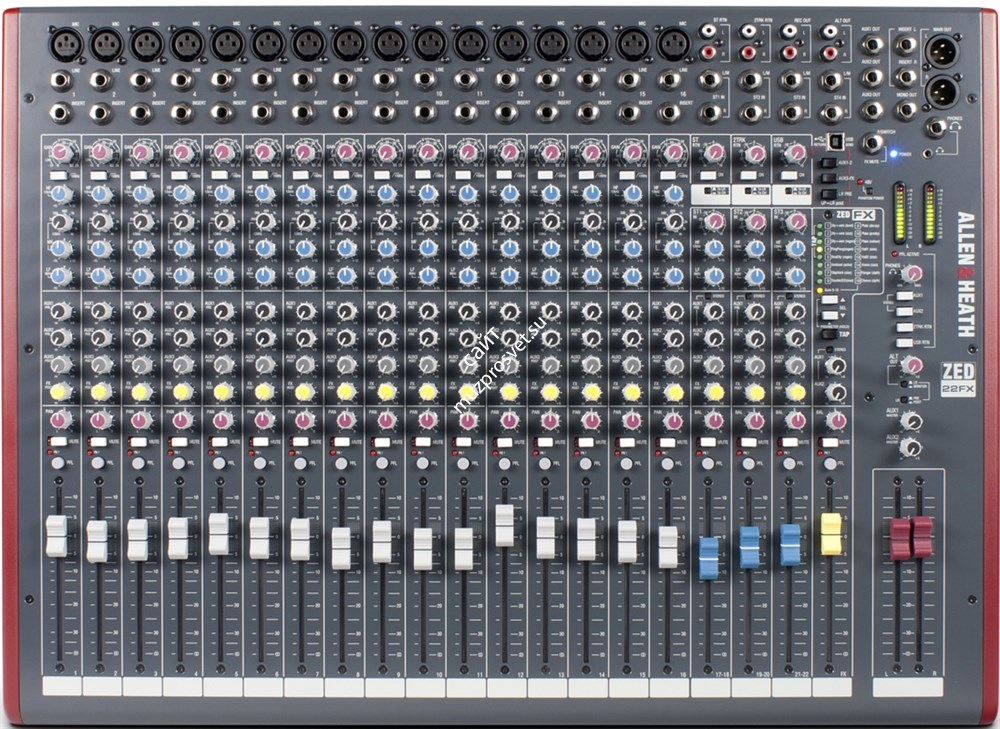
Task: Adjust the ST1 input gain knob
Action: (x=715, y=221)
